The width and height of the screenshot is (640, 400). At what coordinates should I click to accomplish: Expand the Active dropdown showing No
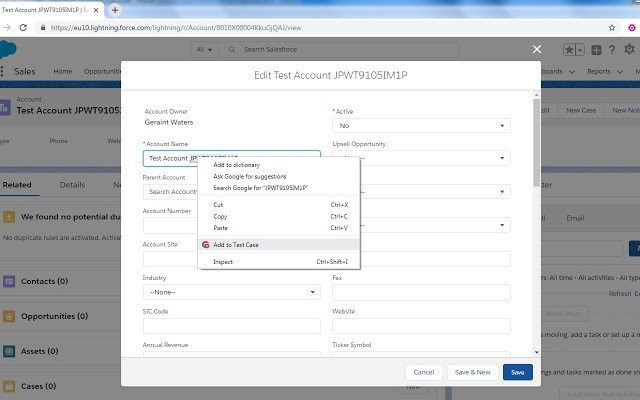pyautogui.click(x=421, y=126)
